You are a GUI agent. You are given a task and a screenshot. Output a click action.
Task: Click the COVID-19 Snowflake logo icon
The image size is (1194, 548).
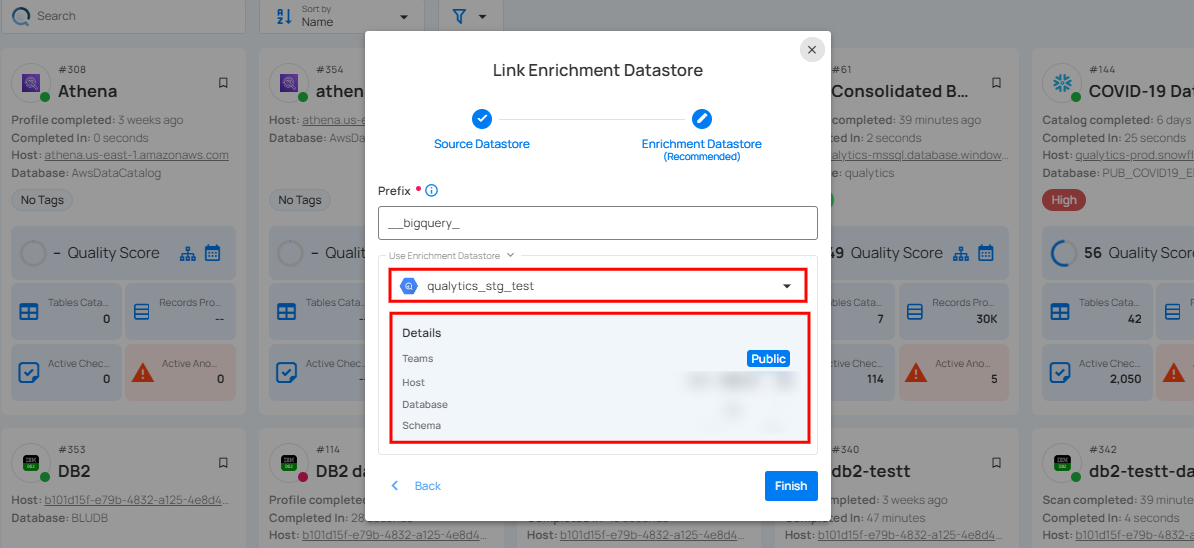[1062, 82]
